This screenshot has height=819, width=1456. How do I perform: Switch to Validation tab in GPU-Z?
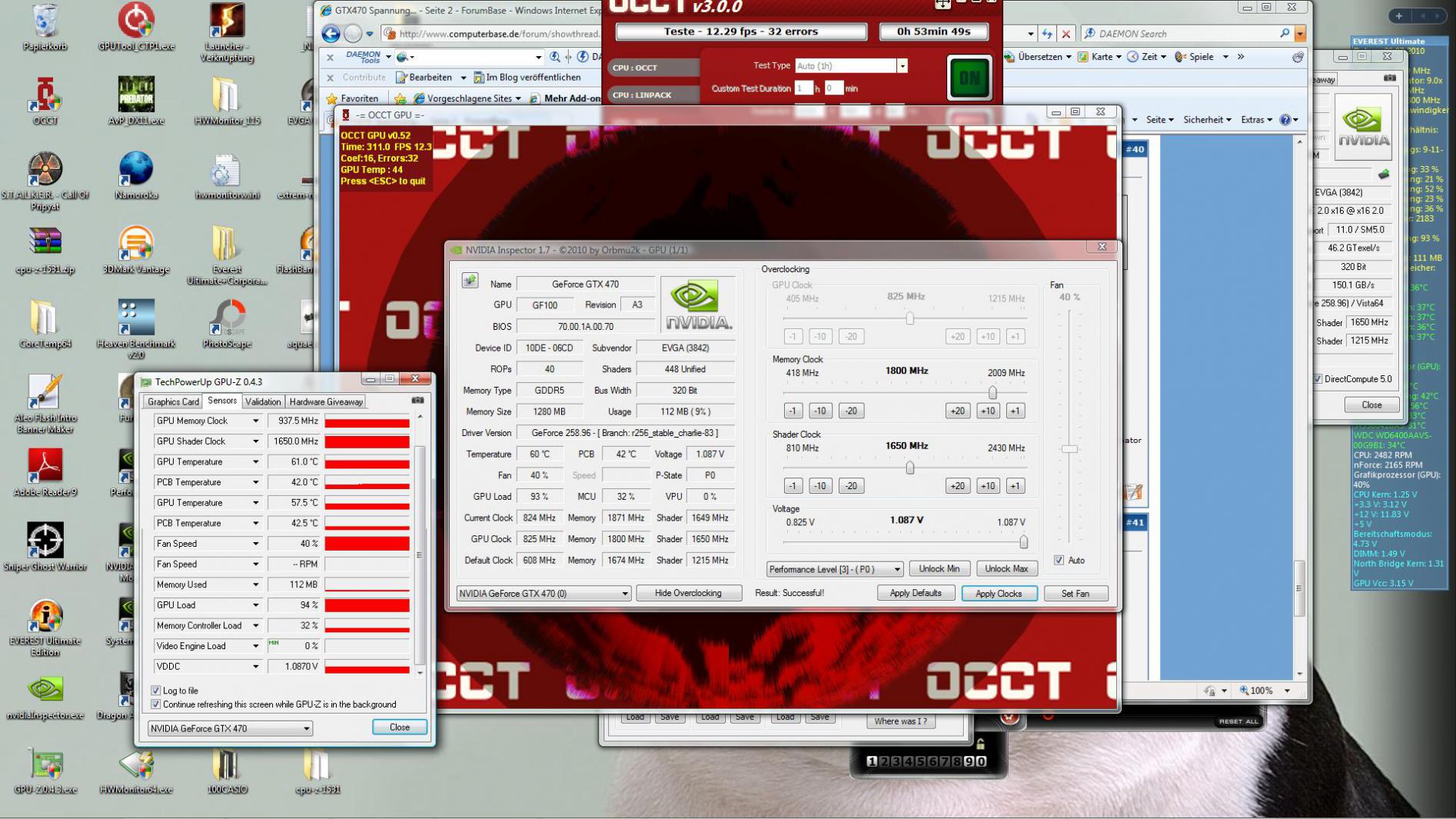pos(263,401)
